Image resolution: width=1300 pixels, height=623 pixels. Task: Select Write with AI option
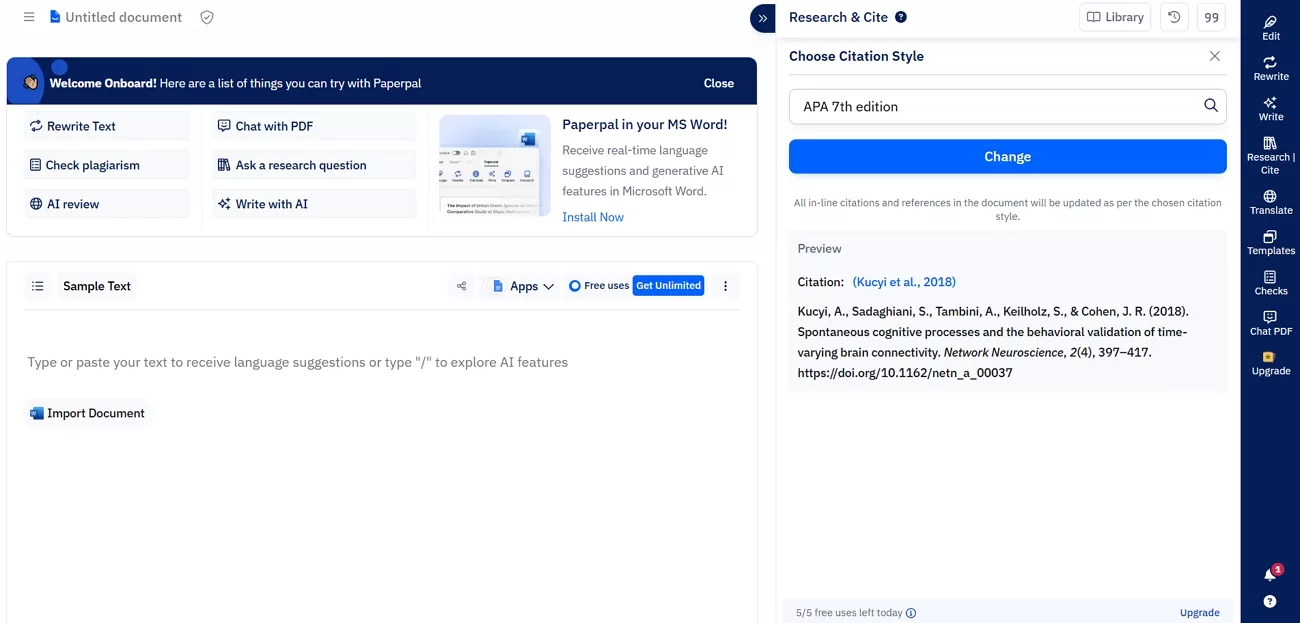(314, 204)
